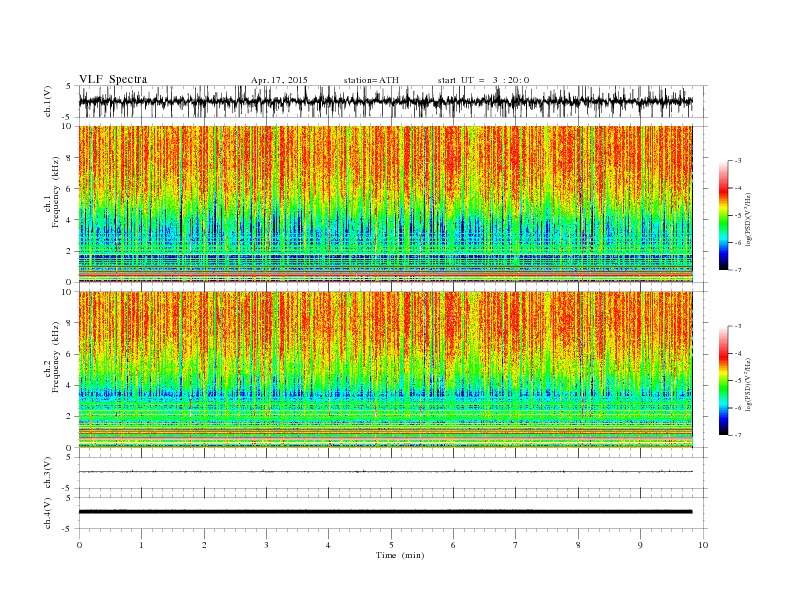Image resolution: width=792 pixels, height=612 pixels.
Task: Click the "station=ATH" header label
Action: pos(371,80)
